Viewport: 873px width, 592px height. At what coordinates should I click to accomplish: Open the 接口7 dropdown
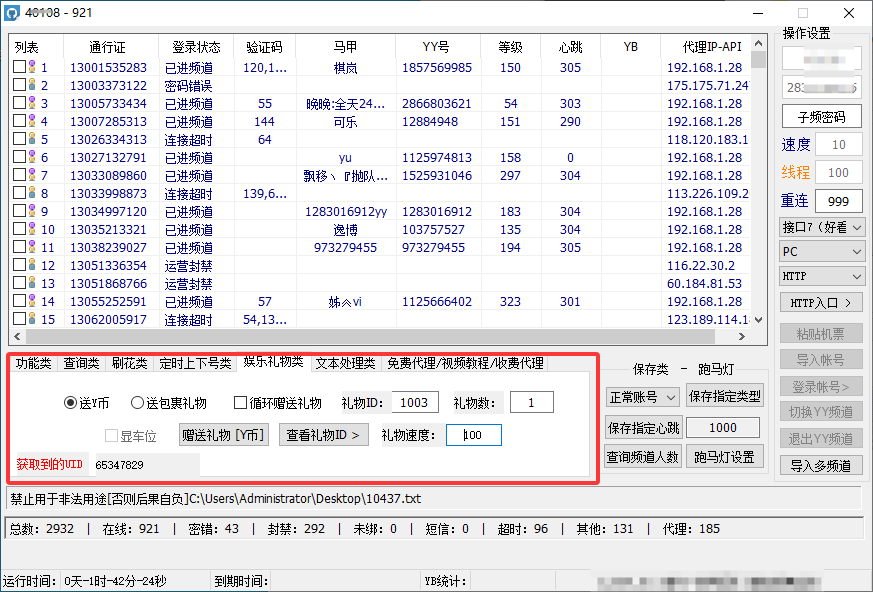(822, 227)
